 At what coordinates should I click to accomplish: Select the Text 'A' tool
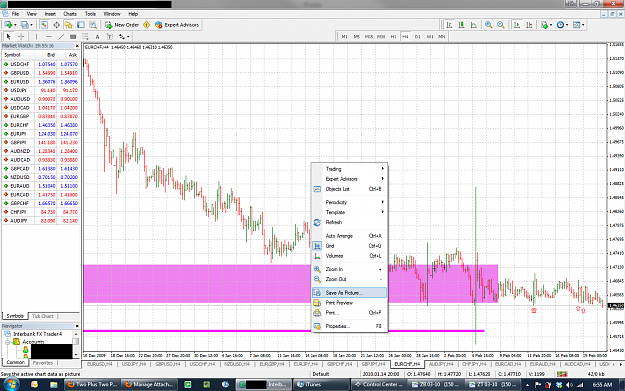coord(97,37)
